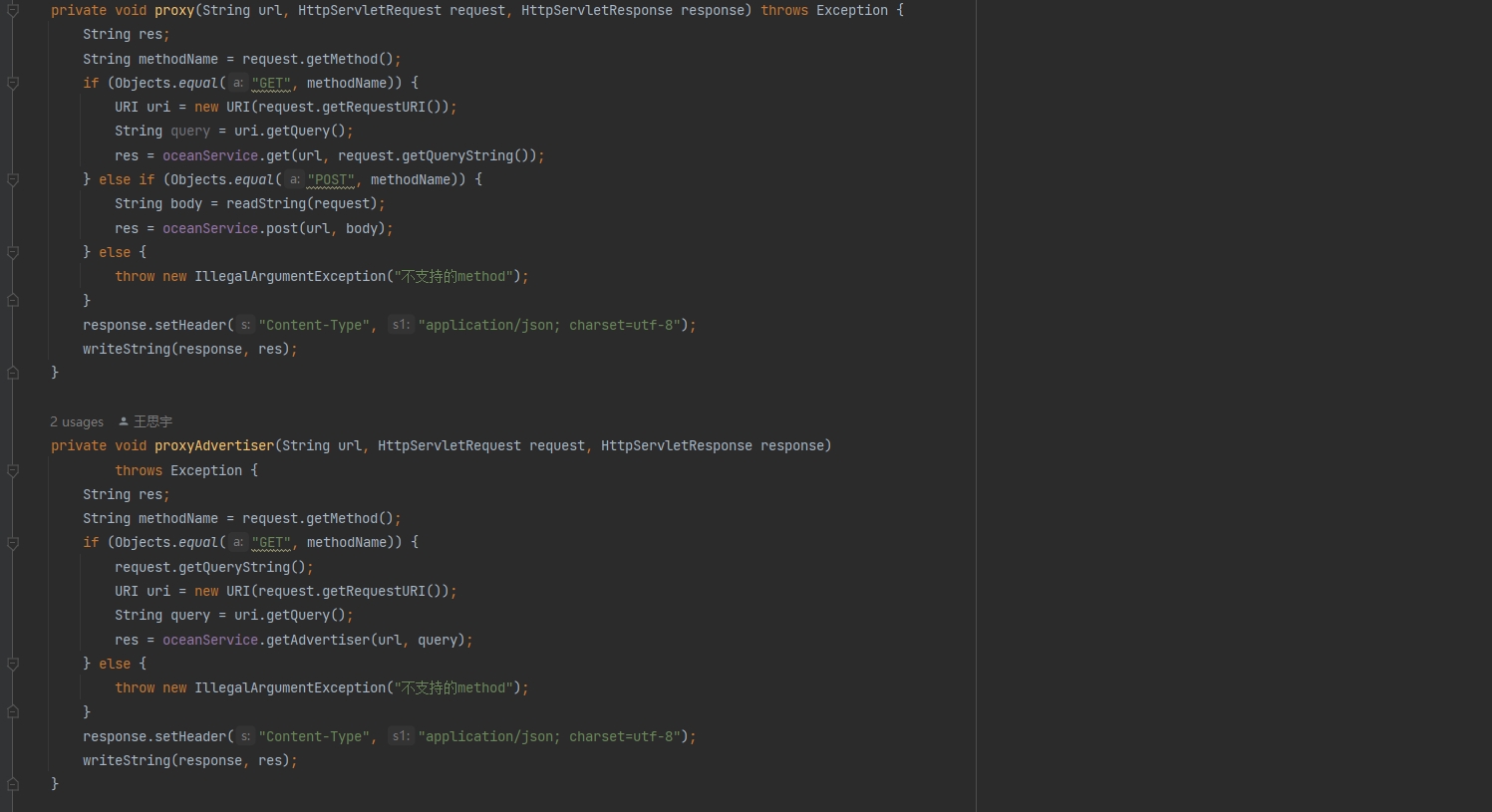The height and width of the screenshot is (812, 1492).
Task: Click throws on the wrapped proxyAdvertiser line
Action: (x=139, y=470)
